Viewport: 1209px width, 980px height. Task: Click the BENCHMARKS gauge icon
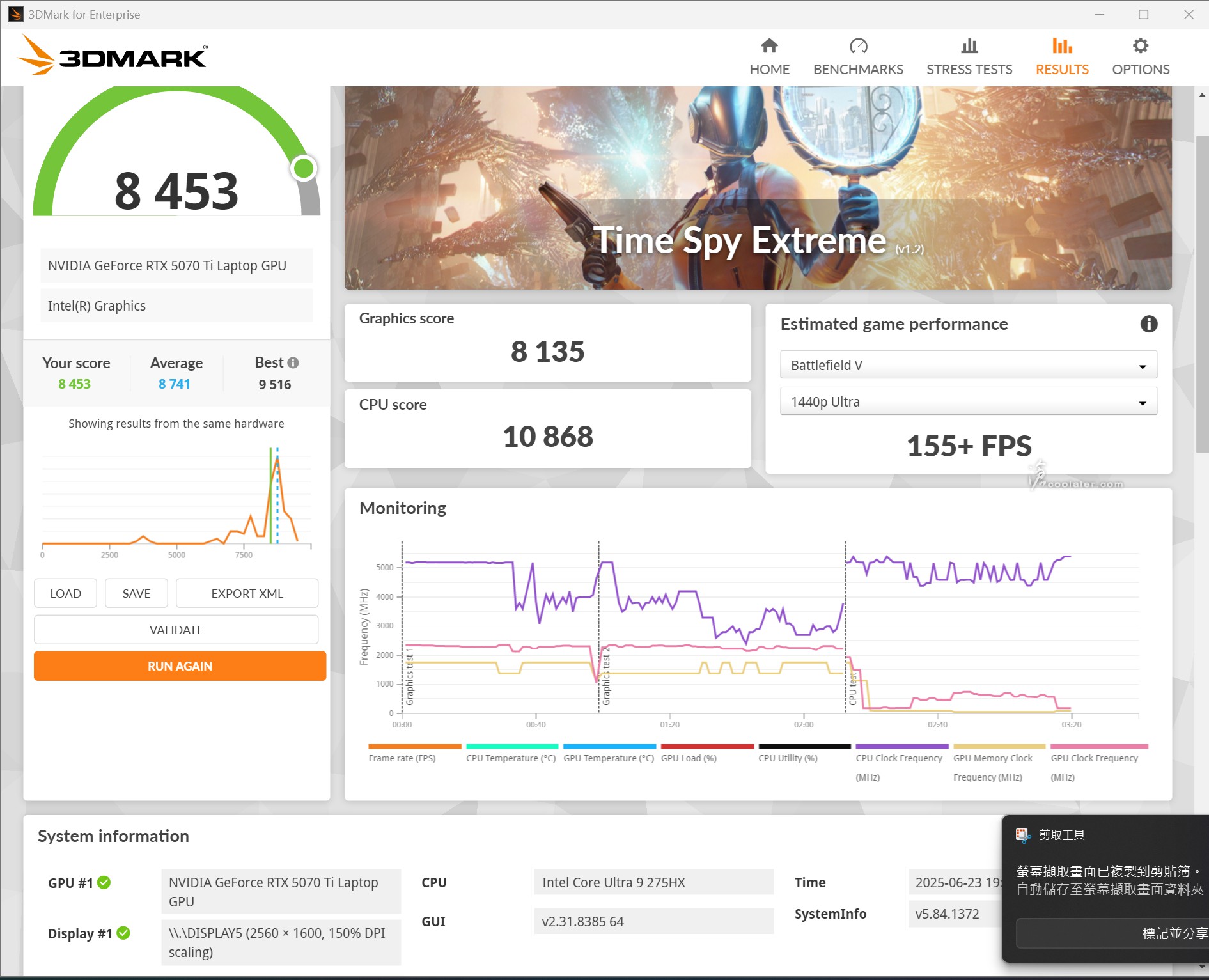858,45
